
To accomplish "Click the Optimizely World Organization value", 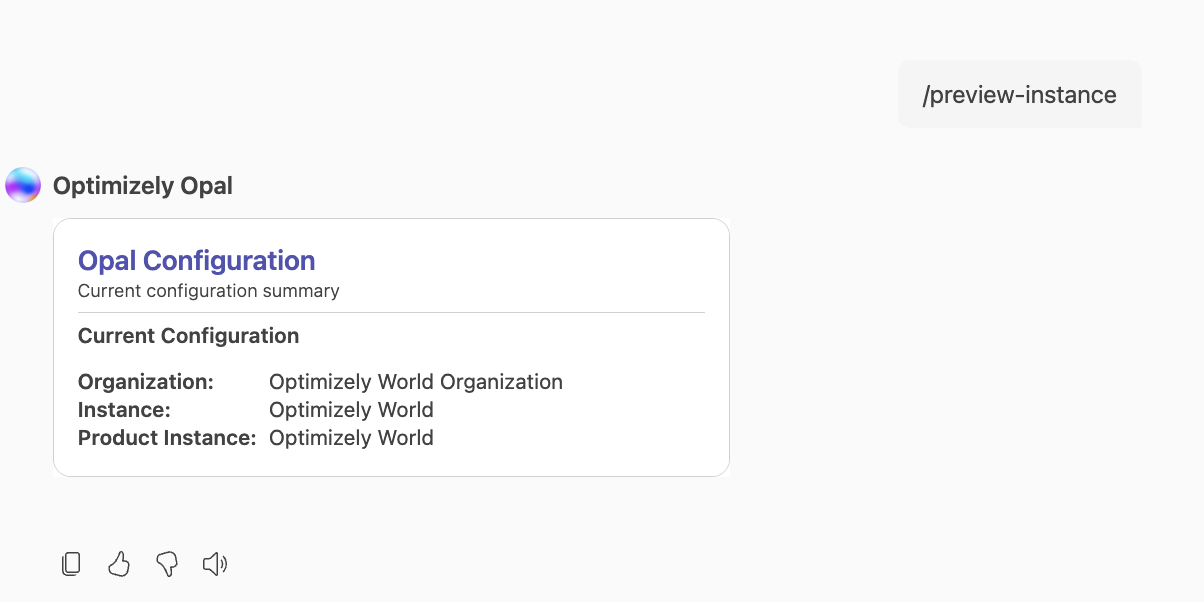I will tap(415, 381).
